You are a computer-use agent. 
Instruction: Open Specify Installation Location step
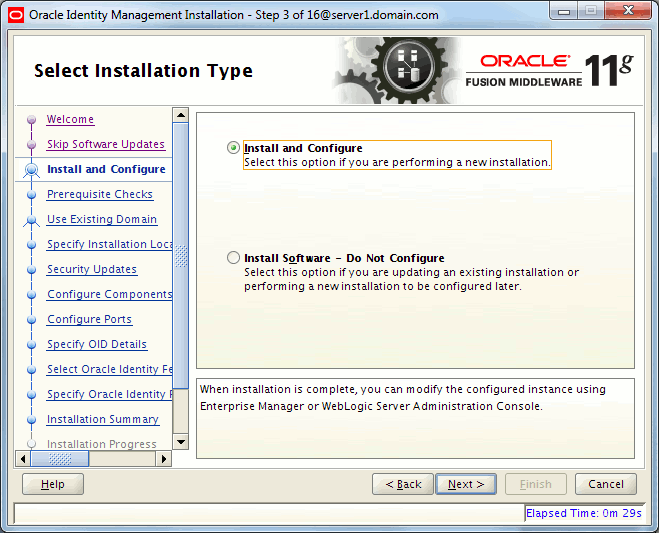tap(109, 244)
